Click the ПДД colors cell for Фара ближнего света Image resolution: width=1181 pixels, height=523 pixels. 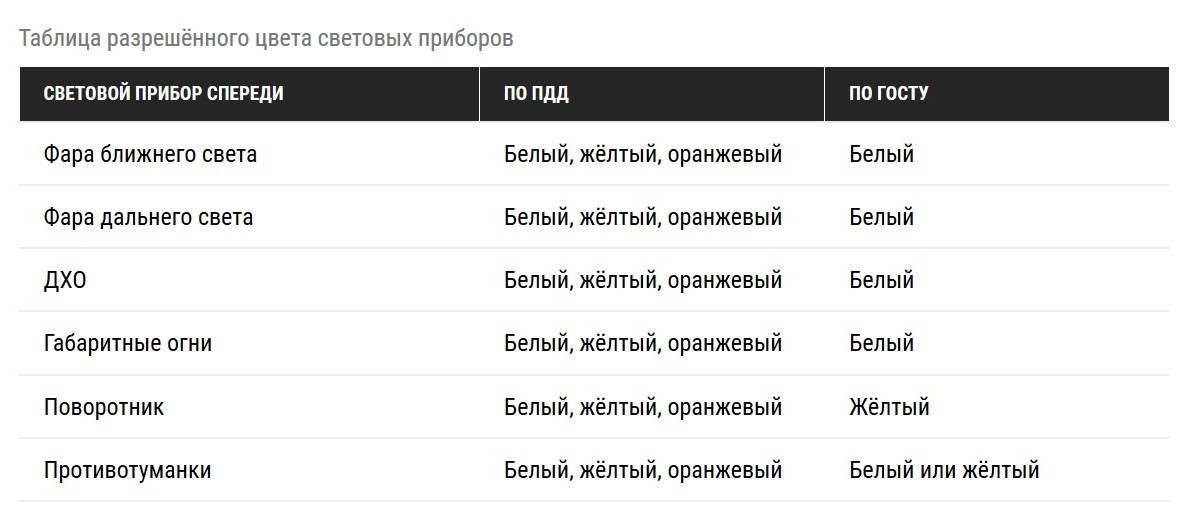(643, 155)
